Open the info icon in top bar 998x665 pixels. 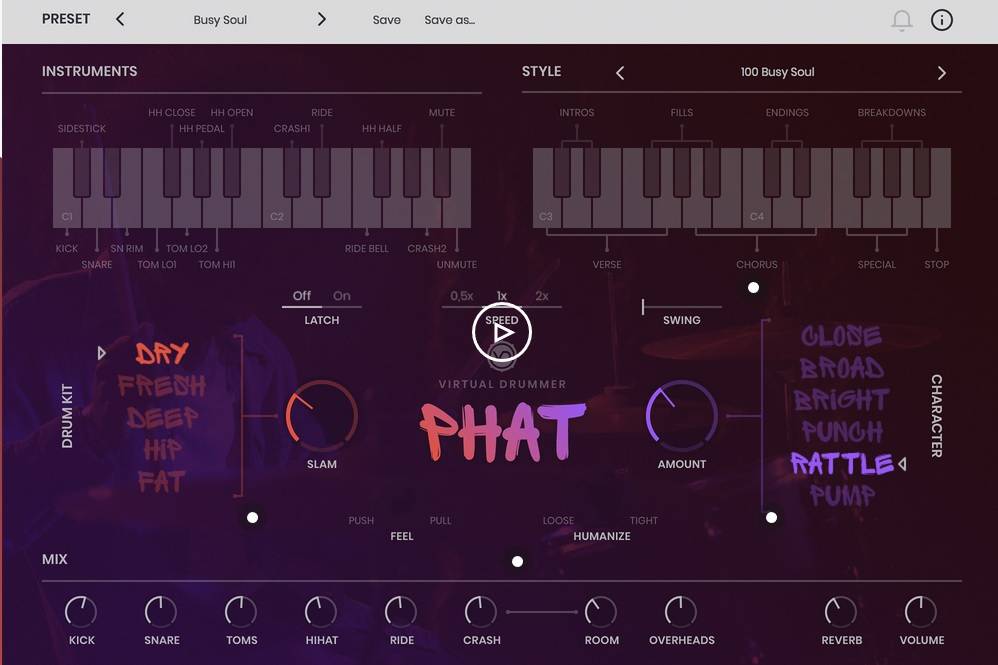coord(942,20)
